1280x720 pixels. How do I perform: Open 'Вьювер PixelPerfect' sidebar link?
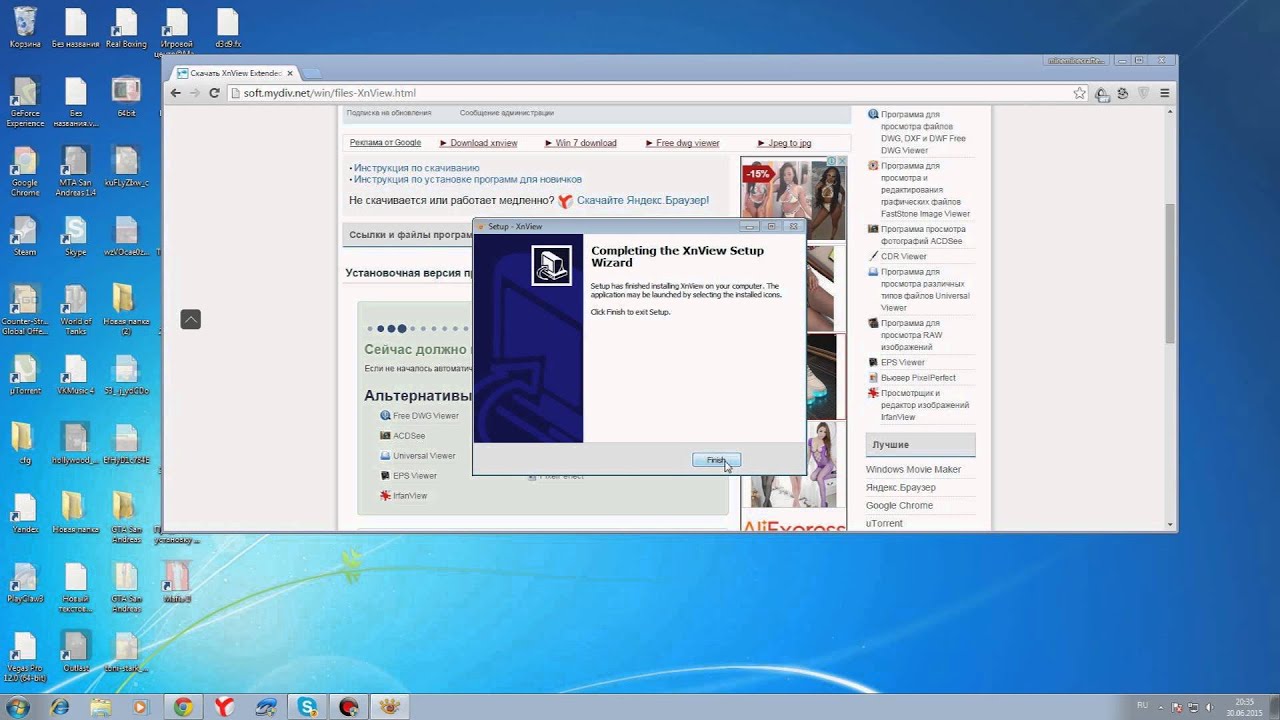click(918, 378)
